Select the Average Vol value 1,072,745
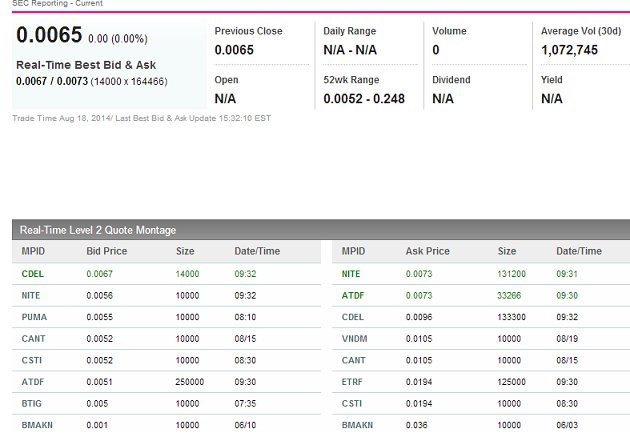The width and height of the screenshot is (630, 441). [569, 50]
